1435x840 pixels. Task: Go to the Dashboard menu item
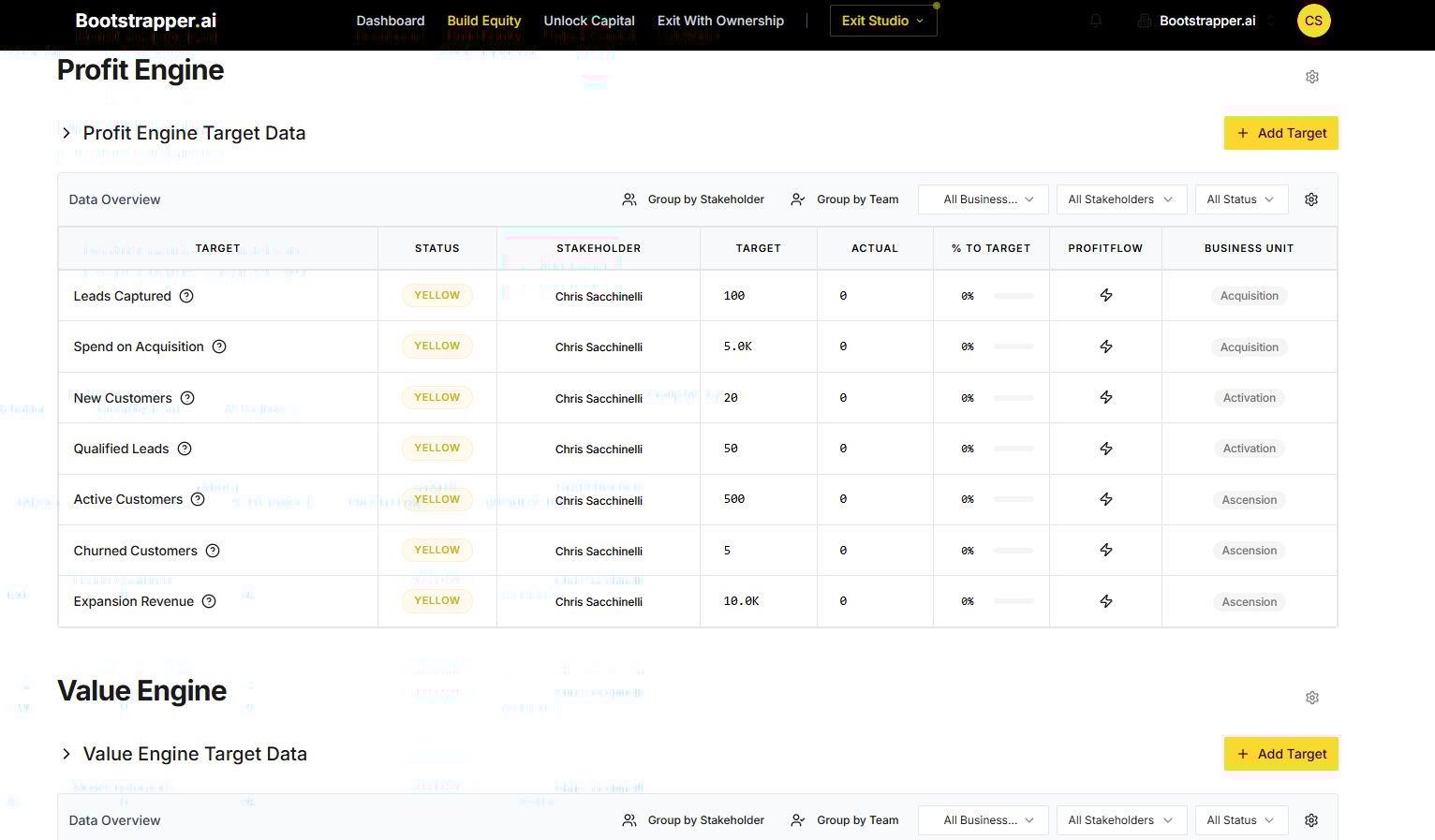391,21
